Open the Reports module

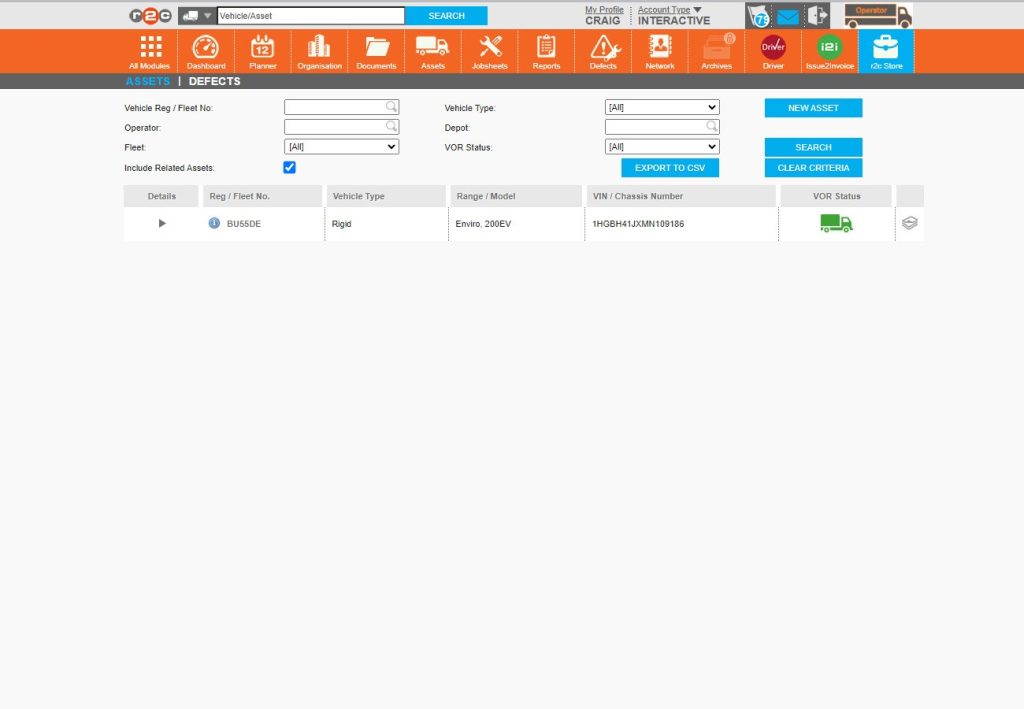[546, 50]
